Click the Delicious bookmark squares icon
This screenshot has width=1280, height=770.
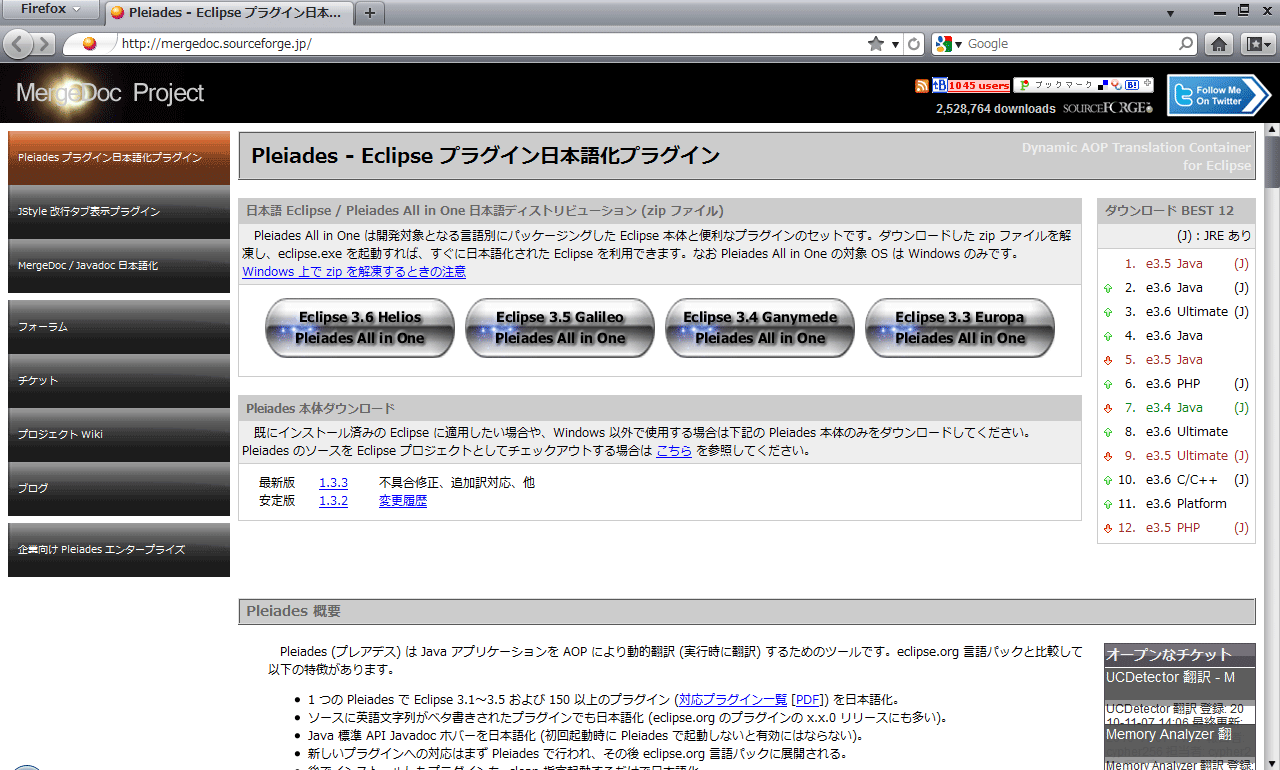1102,85
